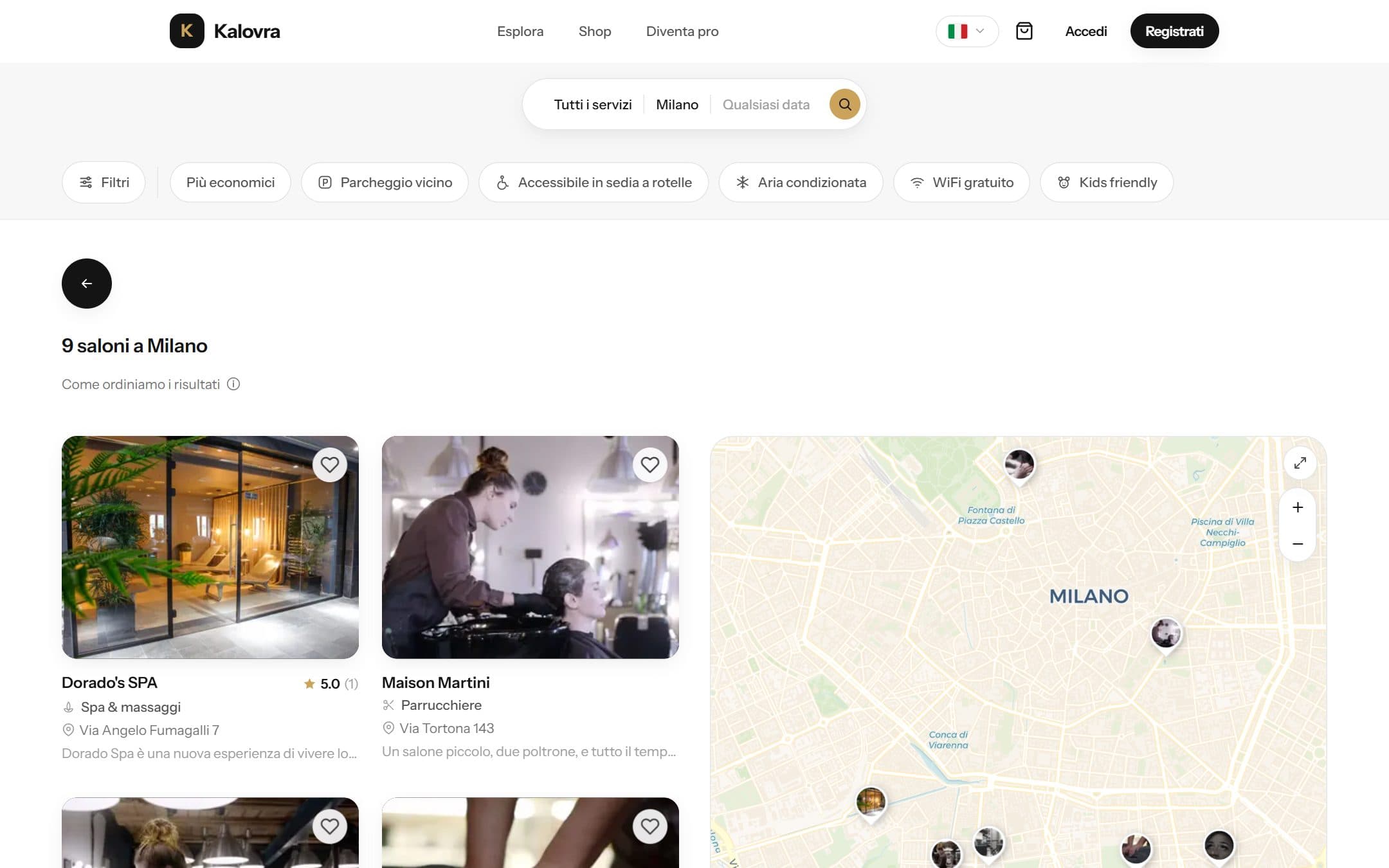Select the Dorado's SPA interior map pin
This screenshot has width=1389, height=868.
click(x=871, y=803)
